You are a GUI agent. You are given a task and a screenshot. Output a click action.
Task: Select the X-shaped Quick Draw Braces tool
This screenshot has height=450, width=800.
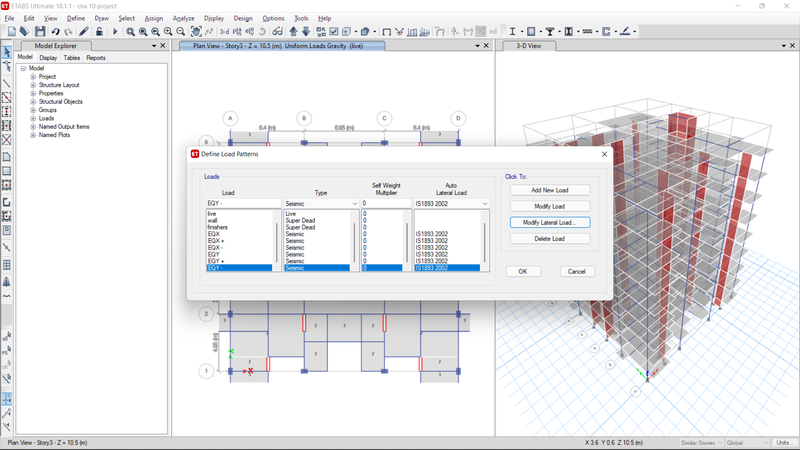pyautogui.click(x=7, y=139)
